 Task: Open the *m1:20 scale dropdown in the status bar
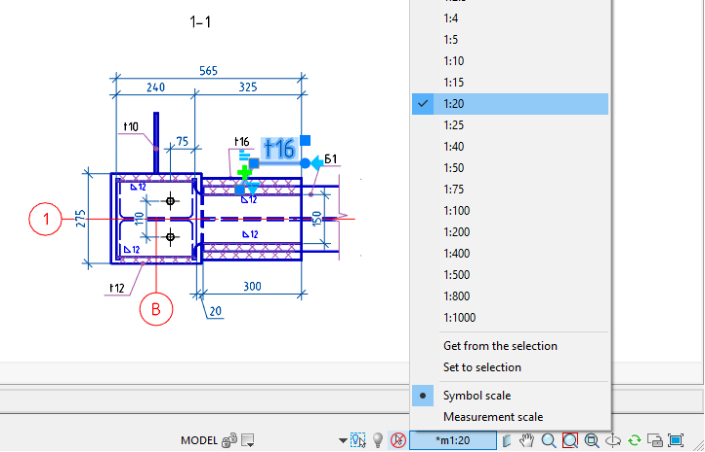(x=453, y=440)
